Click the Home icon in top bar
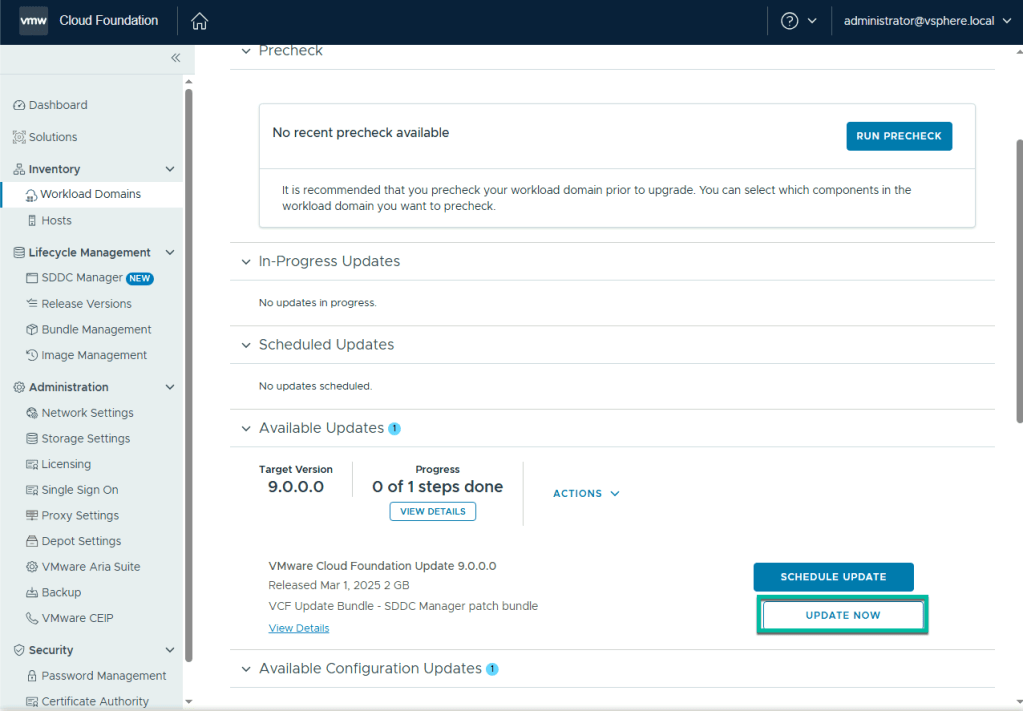Viewport: 1023px width, 711px height. pyautogui.click(x=200, y=21)
